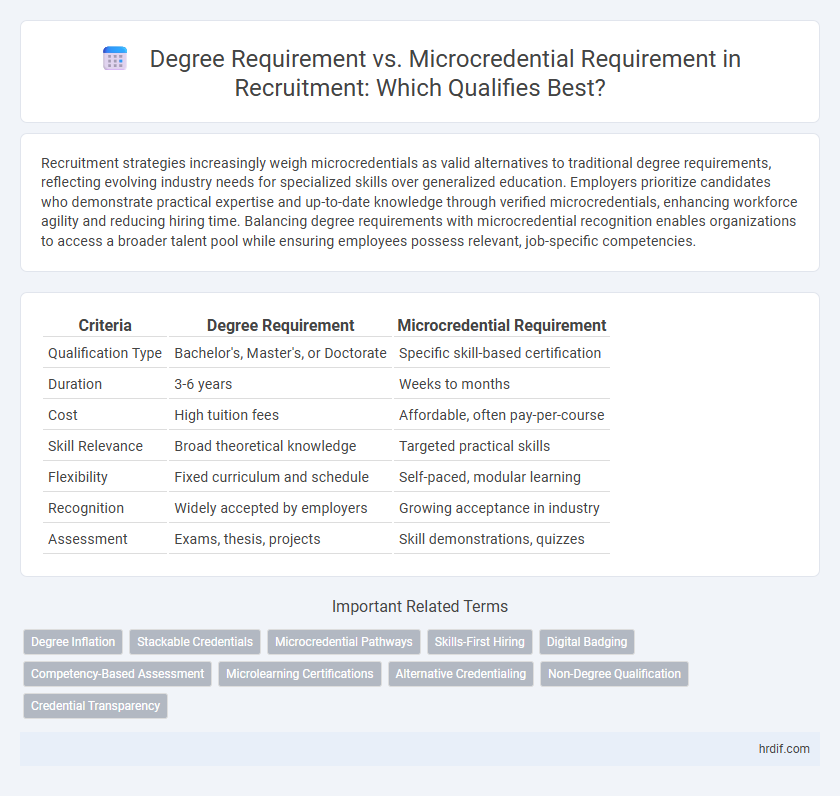Select the Criteria column header
The image size is (840, 796).
[105, 325]
